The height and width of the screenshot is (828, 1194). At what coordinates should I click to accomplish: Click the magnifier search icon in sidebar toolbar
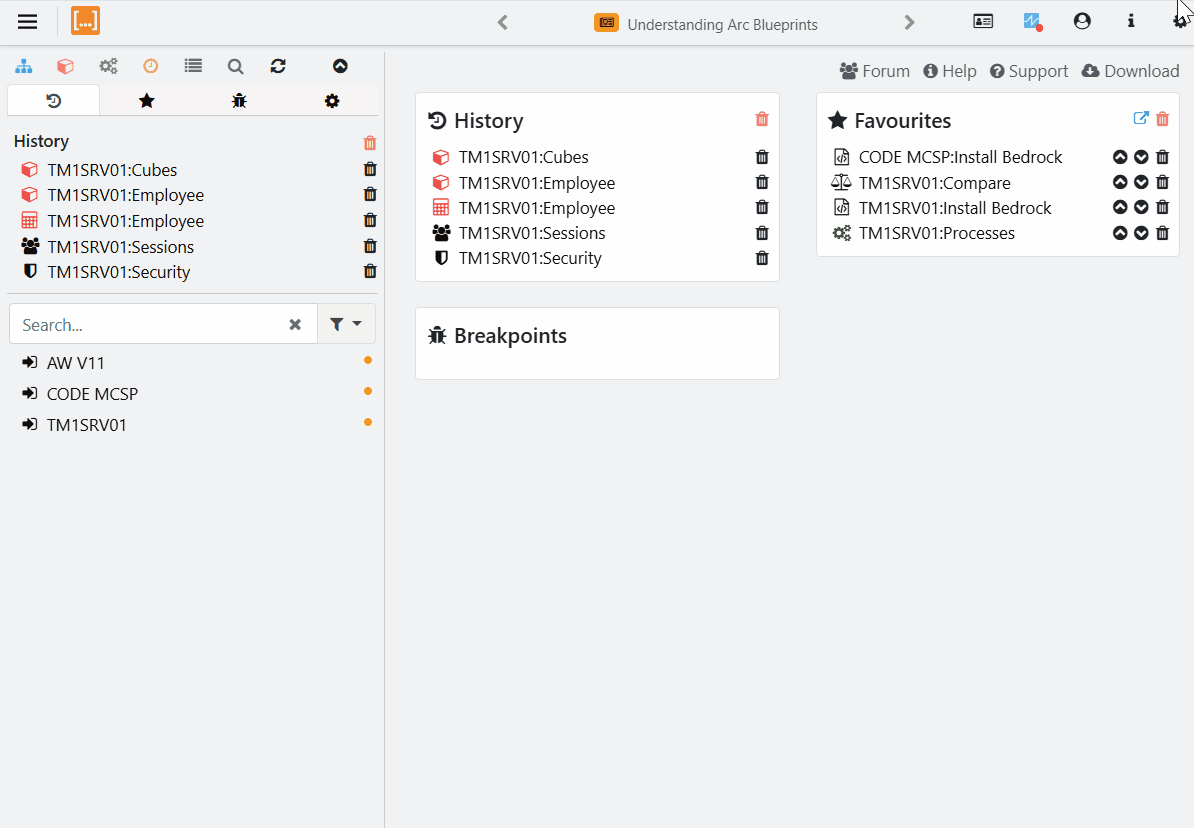[x=235, y=66]
